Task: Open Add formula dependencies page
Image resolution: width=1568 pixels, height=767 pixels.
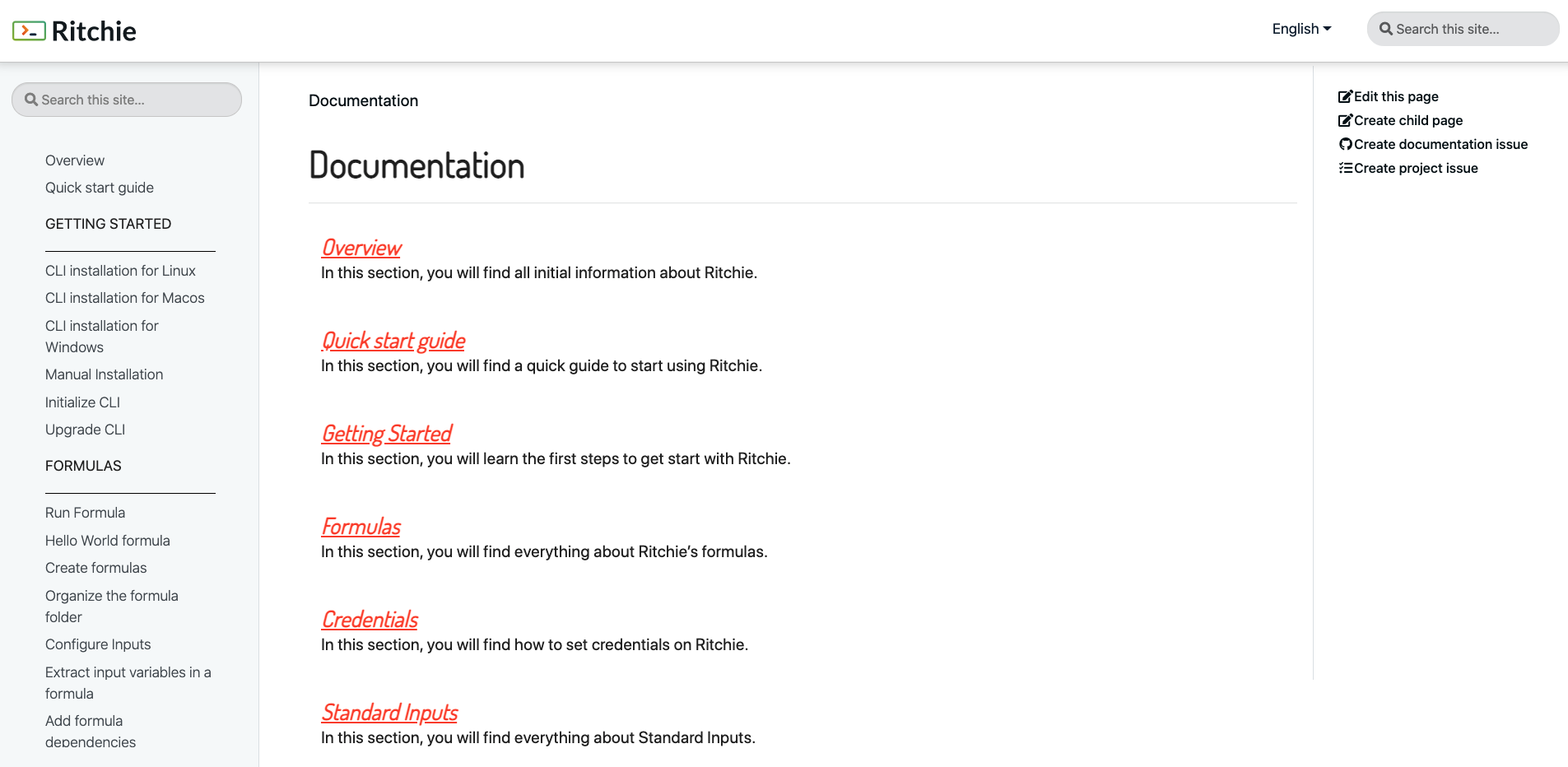Action: 91,732
